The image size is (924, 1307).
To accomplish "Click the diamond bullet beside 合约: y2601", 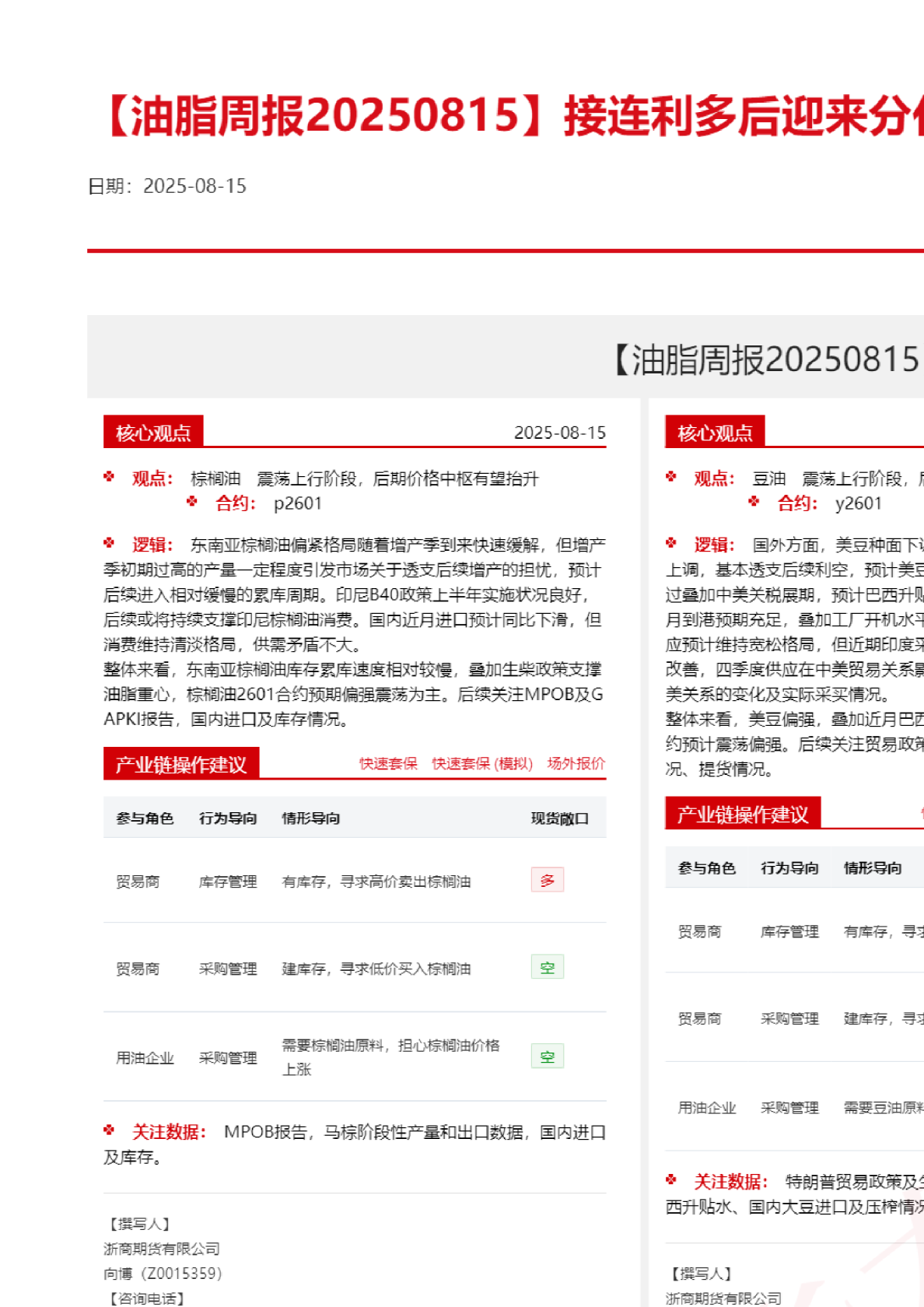I will pos(754,502).
